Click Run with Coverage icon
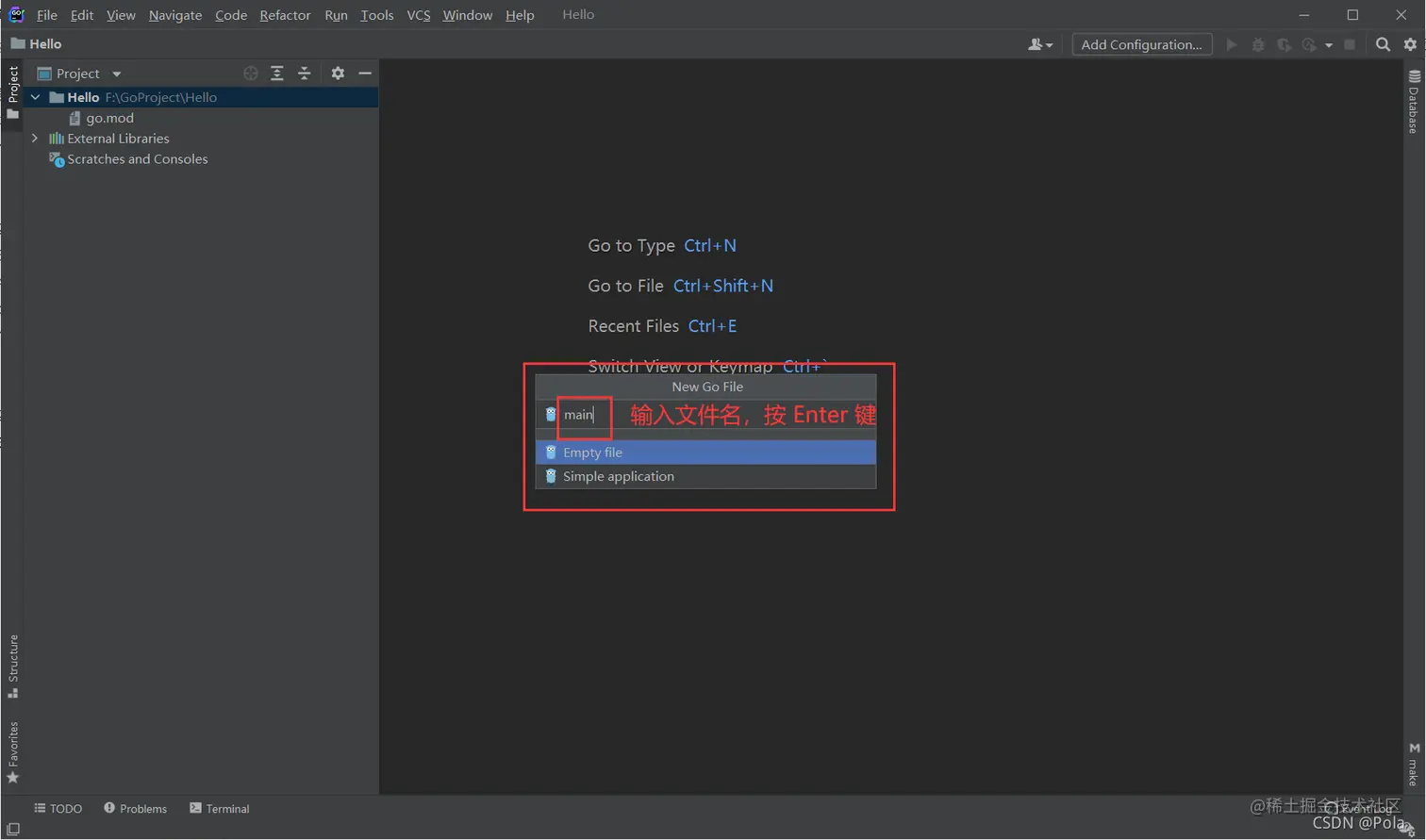The height and width of the screenshot is (840, 1426). [x=1284, y=44]
